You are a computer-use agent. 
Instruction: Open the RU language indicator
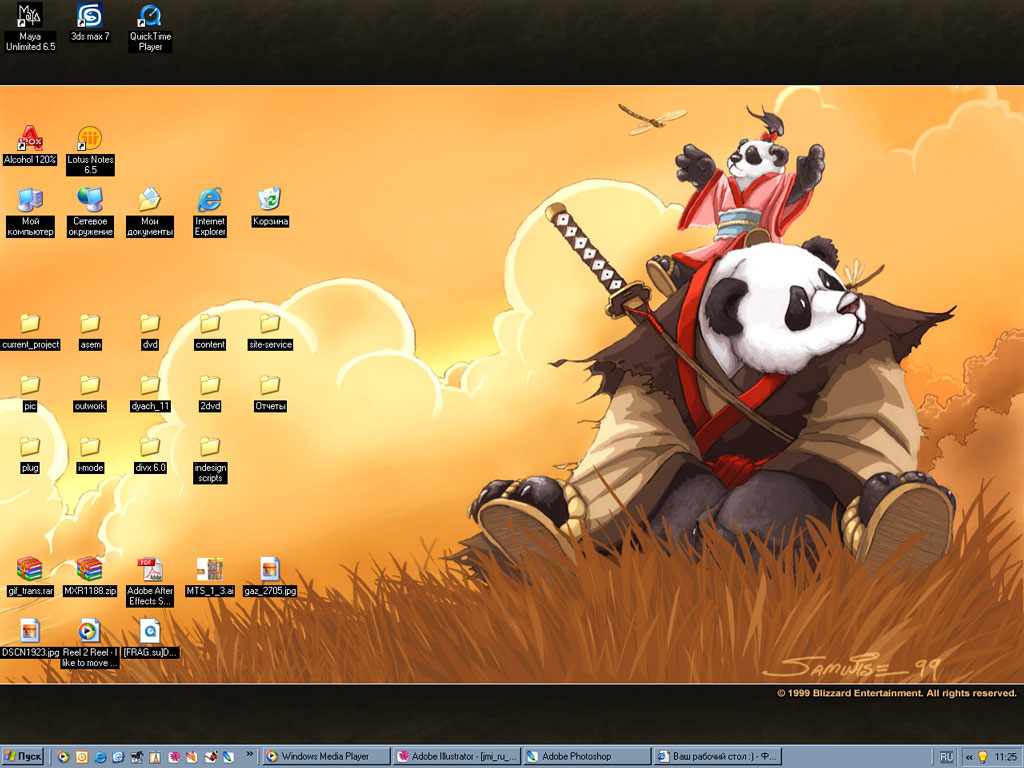[946, 757]
